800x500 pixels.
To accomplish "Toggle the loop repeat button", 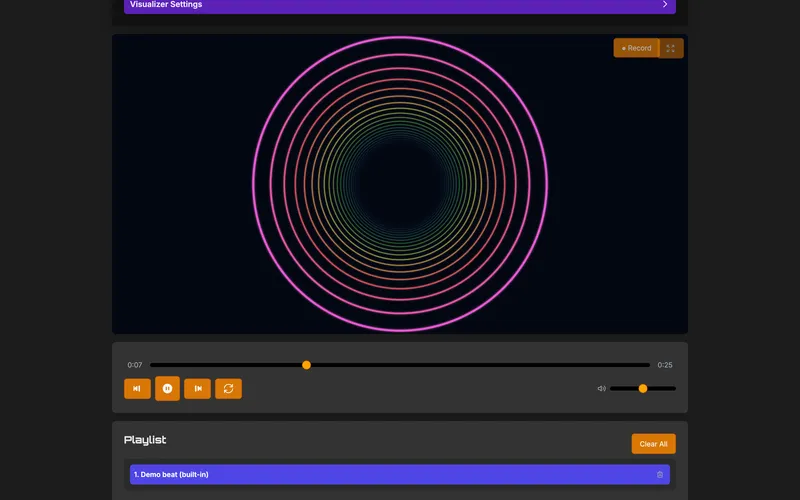I will [229, 389].
